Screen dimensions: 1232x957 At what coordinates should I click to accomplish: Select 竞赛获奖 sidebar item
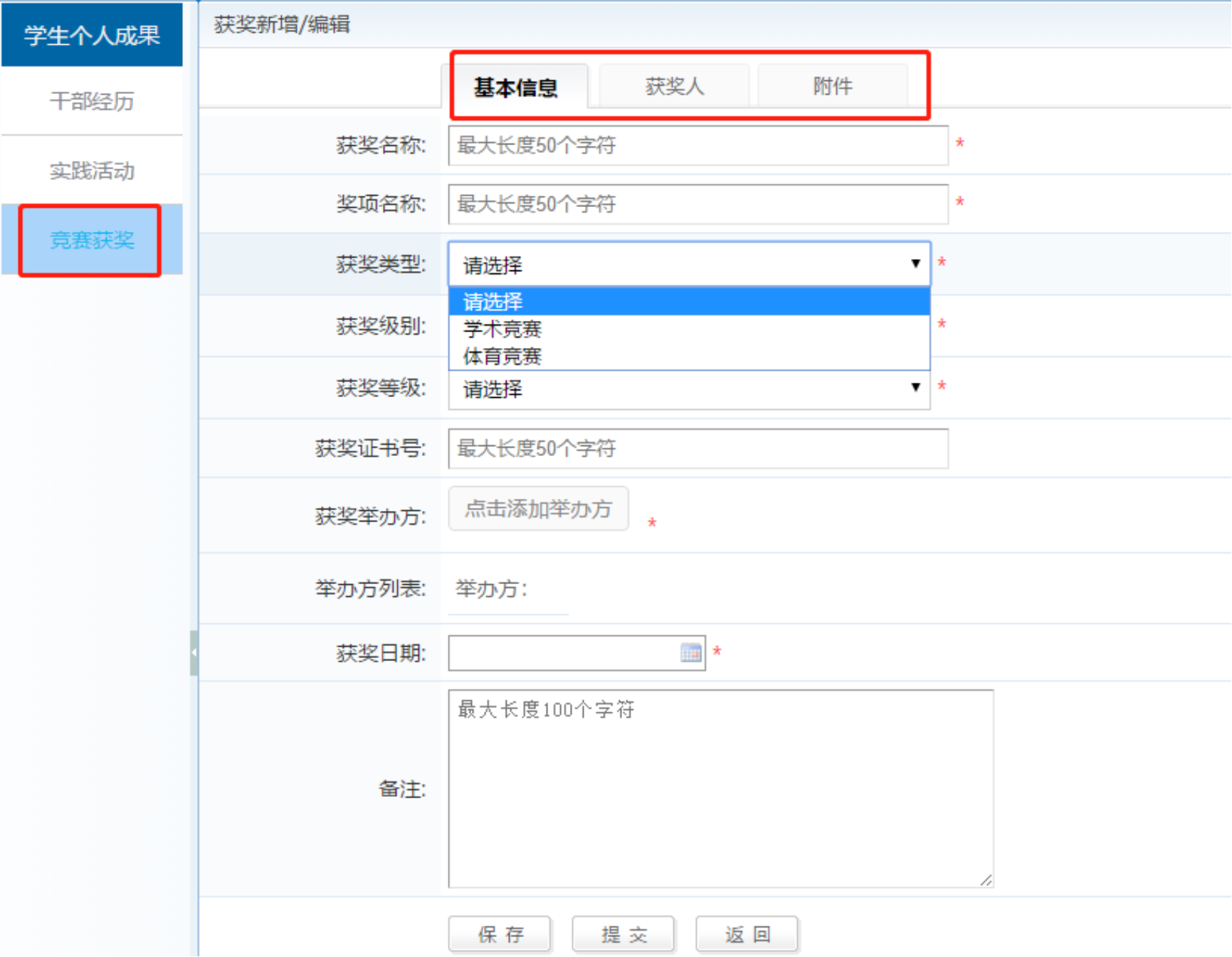click(92, 240)
